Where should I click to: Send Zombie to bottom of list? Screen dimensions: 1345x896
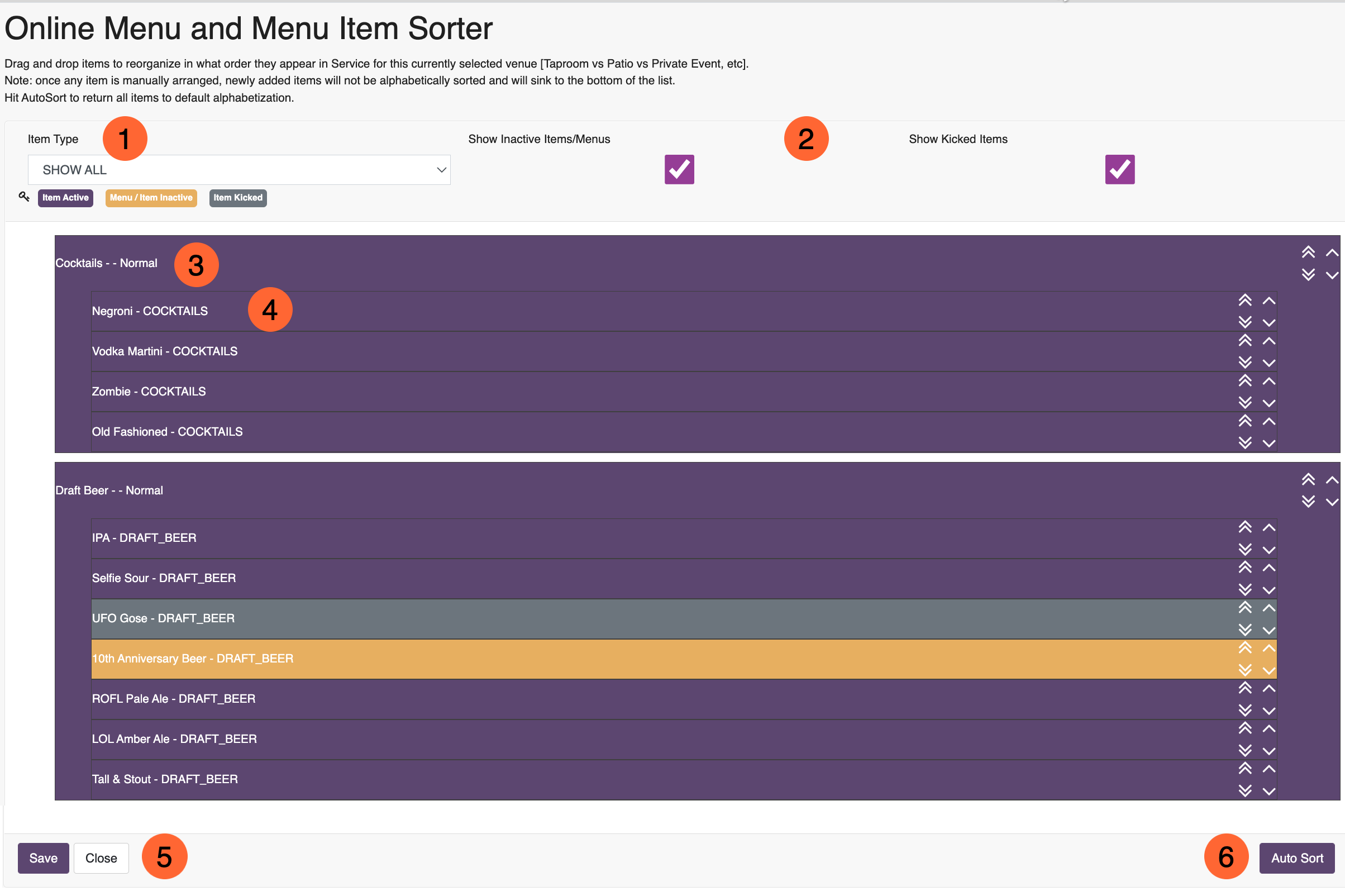1245,403
